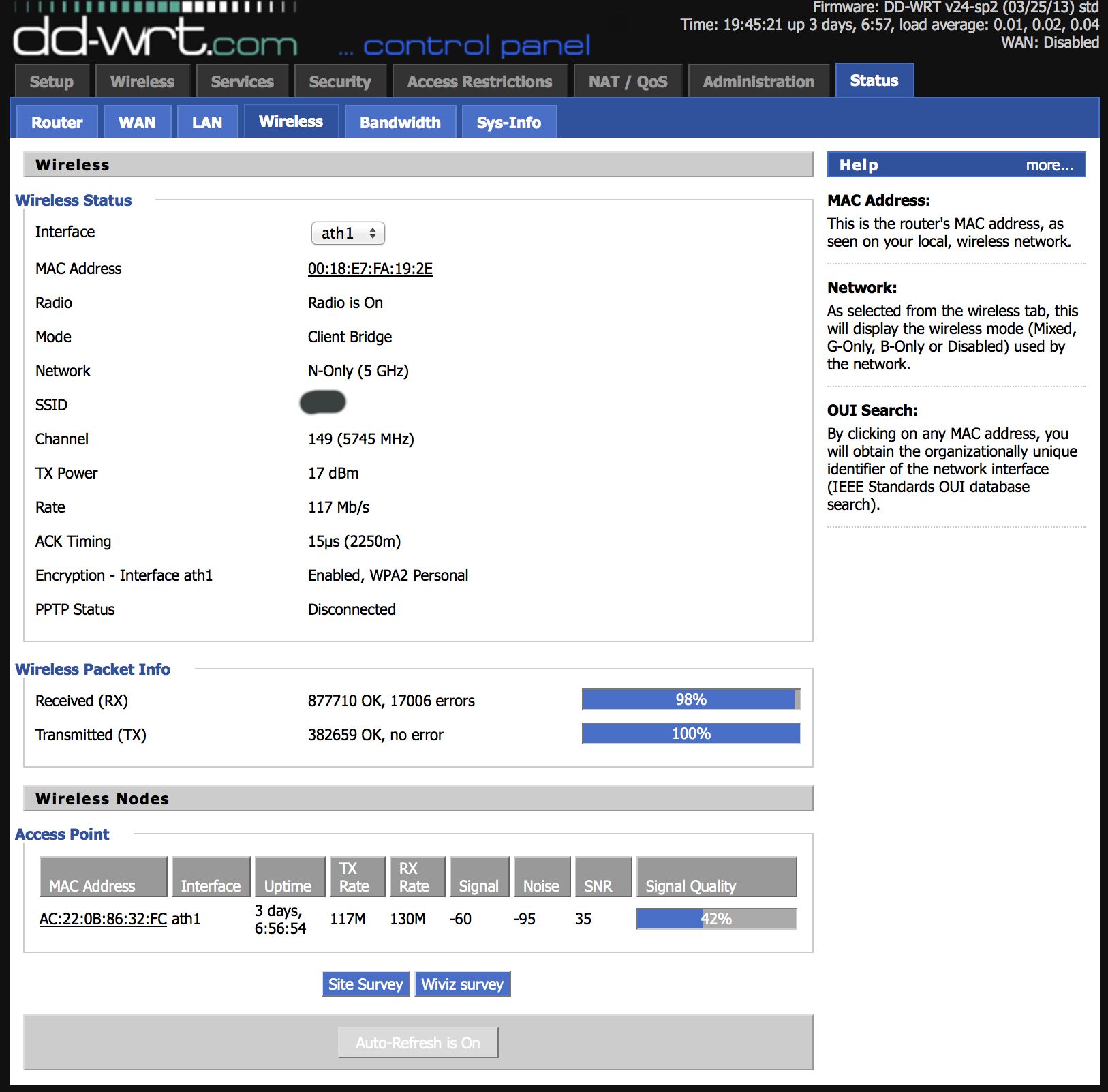The width and height of the screenshot is (1108, 1092).
Task: Click the SNR column header
Action: [x=604, y=877]
